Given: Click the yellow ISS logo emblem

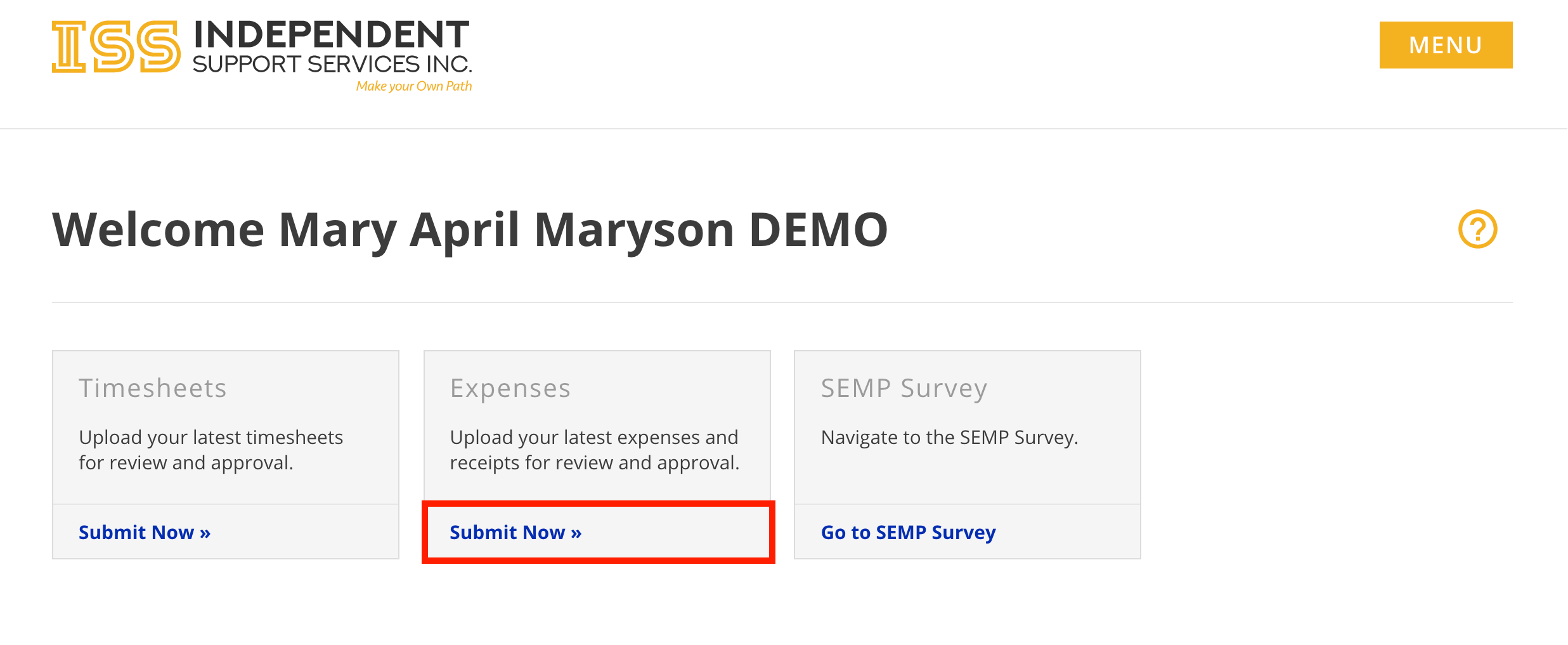Looking at the screenshot, I should (116, 47).
